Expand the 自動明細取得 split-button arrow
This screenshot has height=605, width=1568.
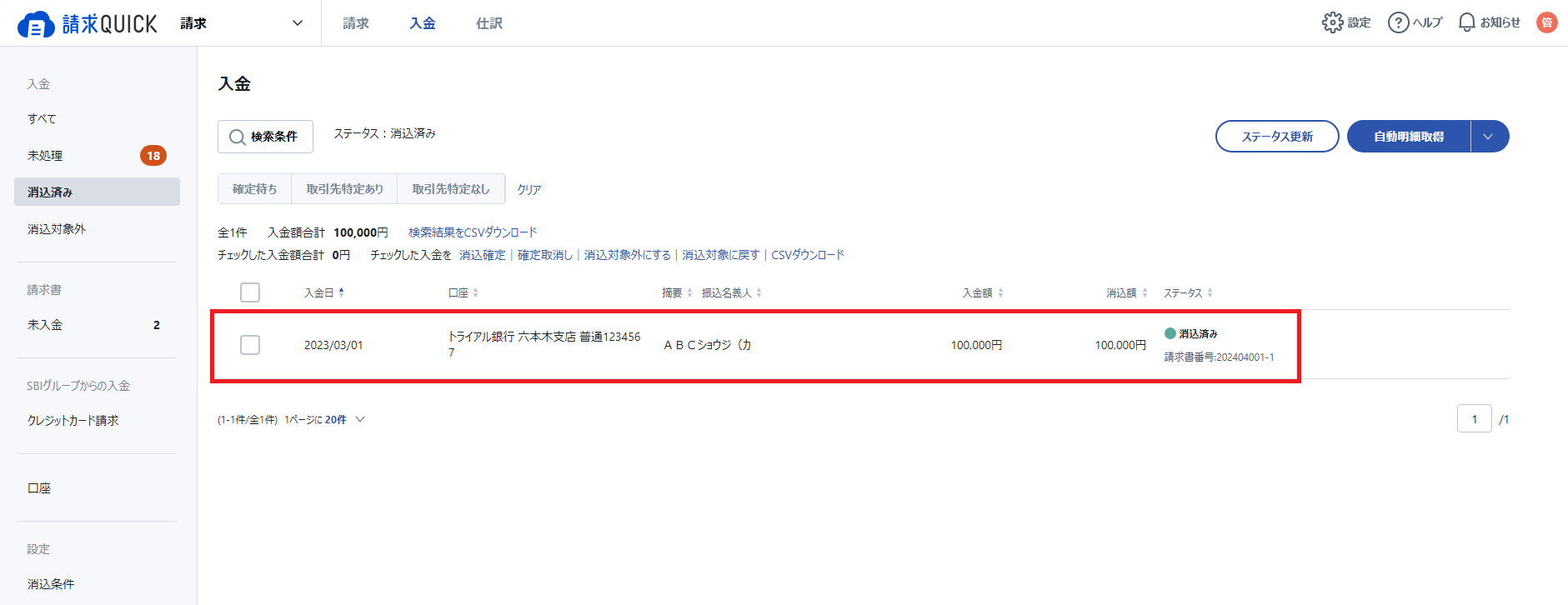click(x=1489, y=137)
